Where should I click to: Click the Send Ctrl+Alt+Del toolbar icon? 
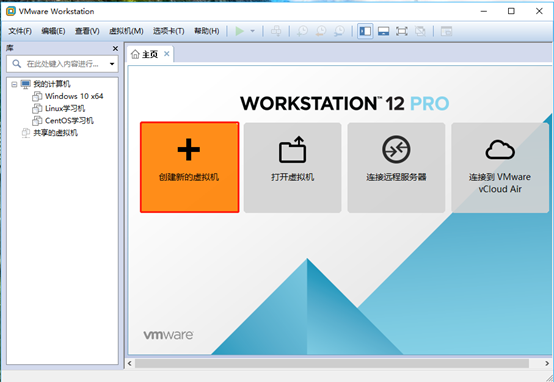[x=276, y=31]
